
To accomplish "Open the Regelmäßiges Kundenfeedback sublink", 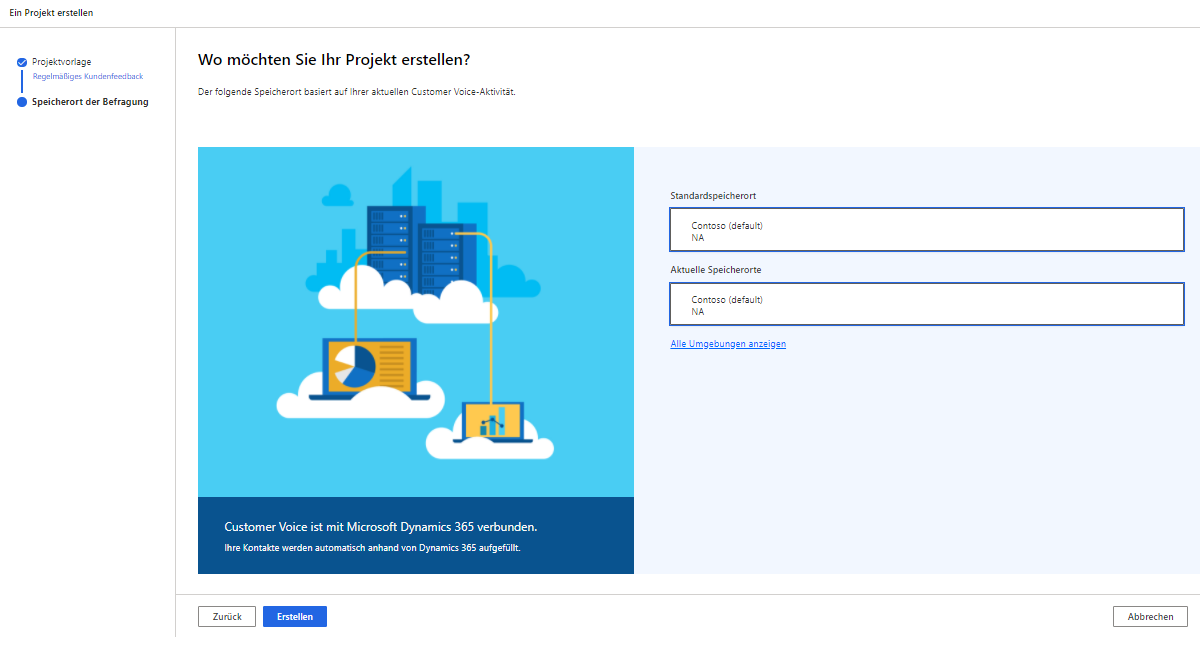I will click(88, 76).
